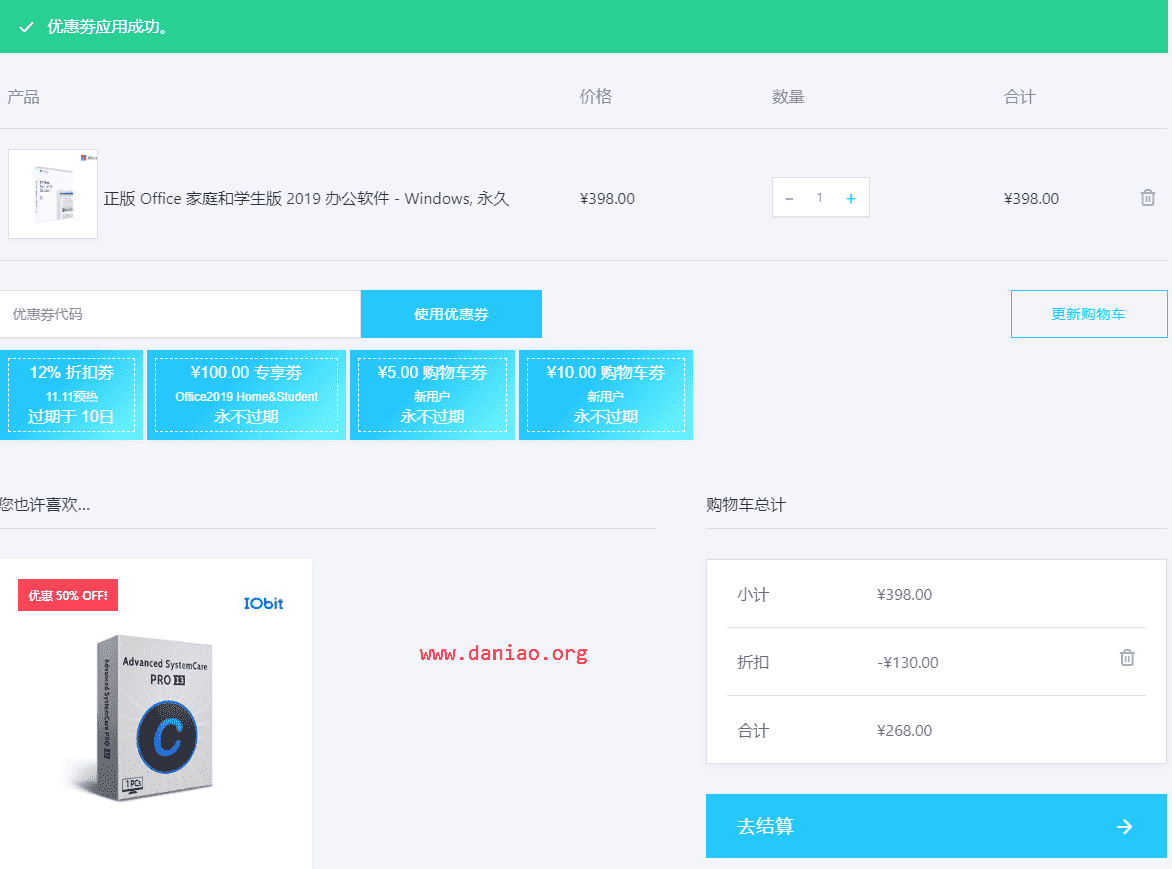Viewport: 1172px width, 869px height.
Task: Open the Office 家庭和学生版 2019 product link
Action: point(306,199)
